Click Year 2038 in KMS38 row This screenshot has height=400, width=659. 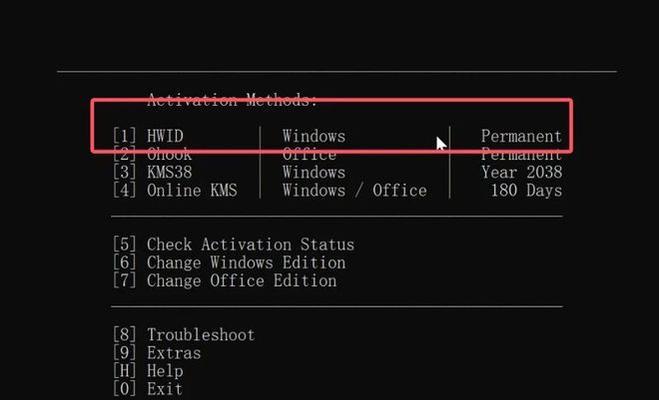pos(522,172)
